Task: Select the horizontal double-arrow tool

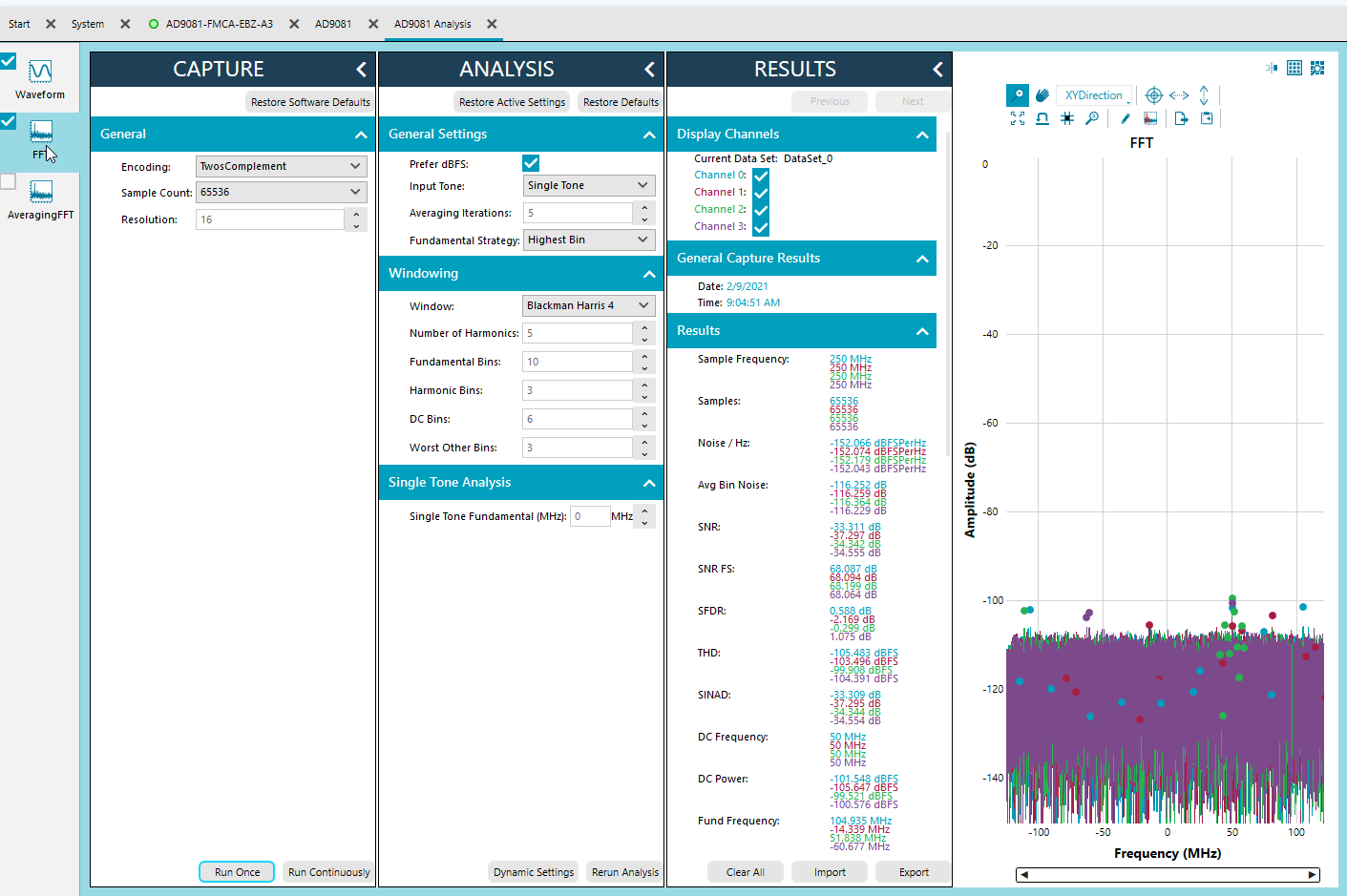Action: click(x=1179, y=95)
